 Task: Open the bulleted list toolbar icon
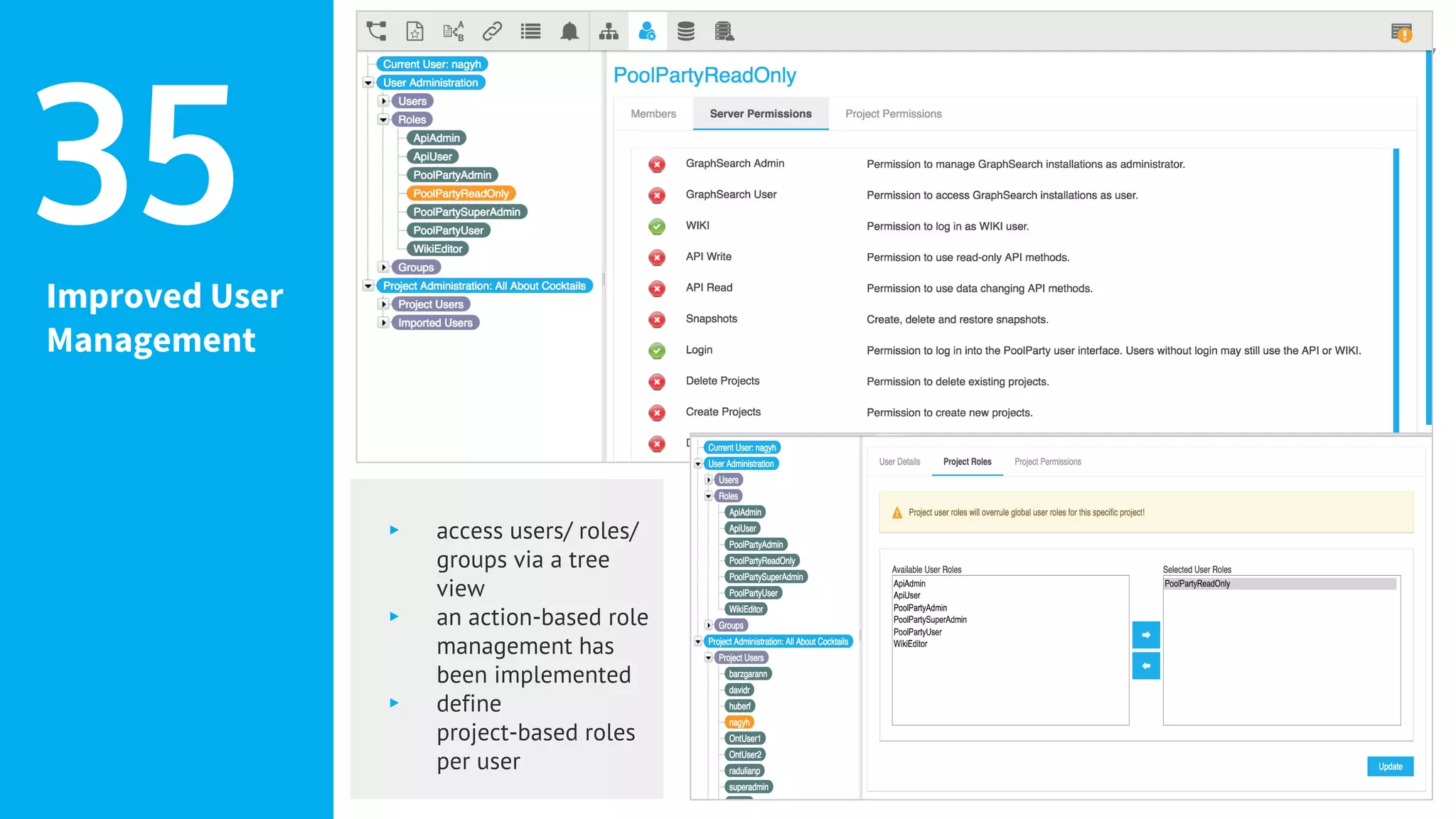click(530, 31)
